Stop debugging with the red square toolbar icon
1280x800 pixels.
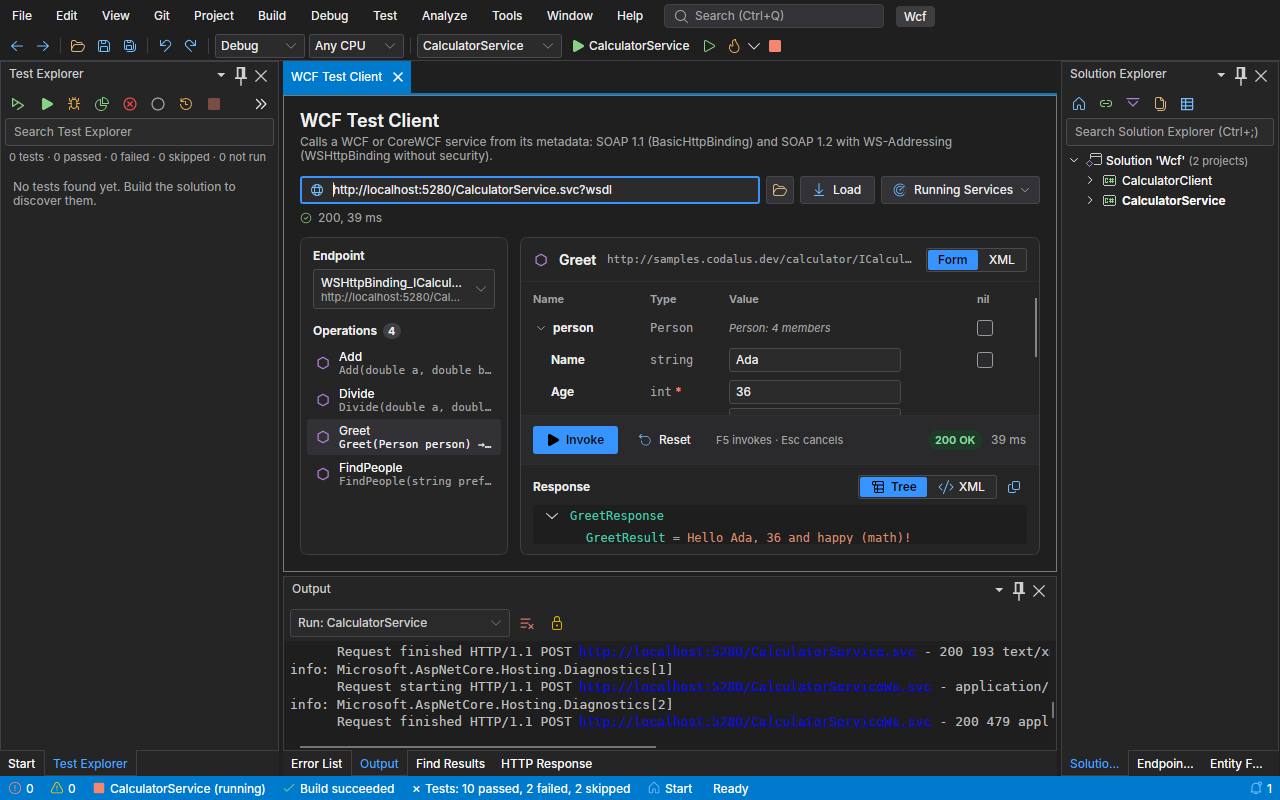(x=775, y=46)
